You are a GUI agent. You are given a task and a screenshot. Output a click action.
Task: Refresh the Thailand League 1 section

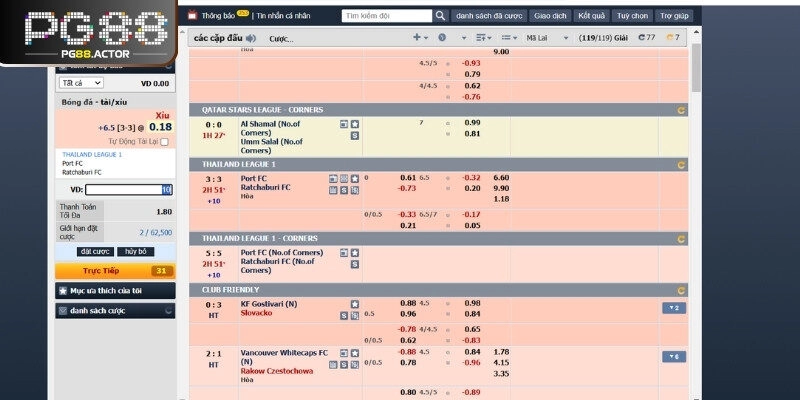(x=682, y=164)
